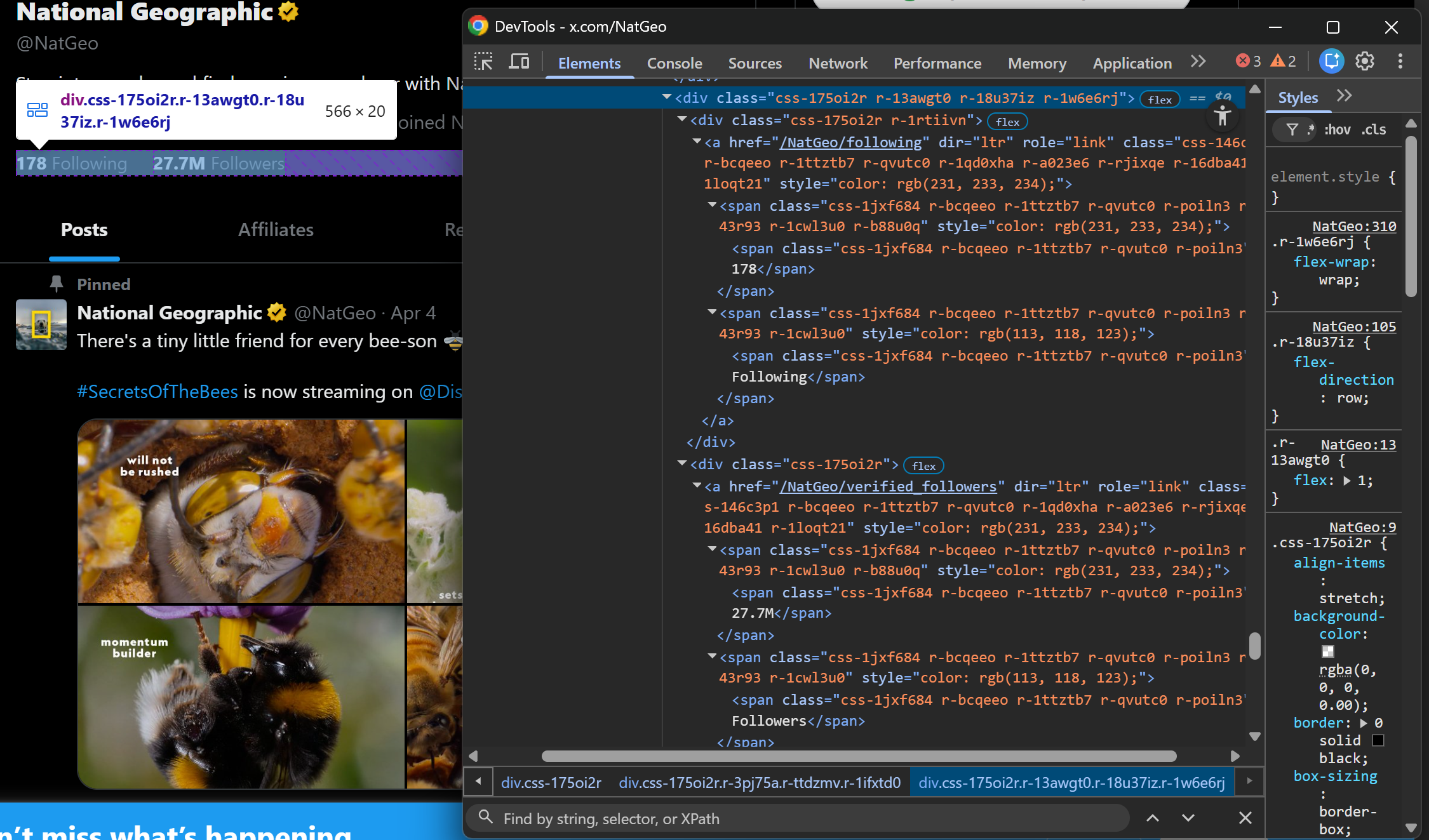Collapse the /NatGeo/following anchor node
Viewport: 1429px width, 840px height.
click(697, 142)
